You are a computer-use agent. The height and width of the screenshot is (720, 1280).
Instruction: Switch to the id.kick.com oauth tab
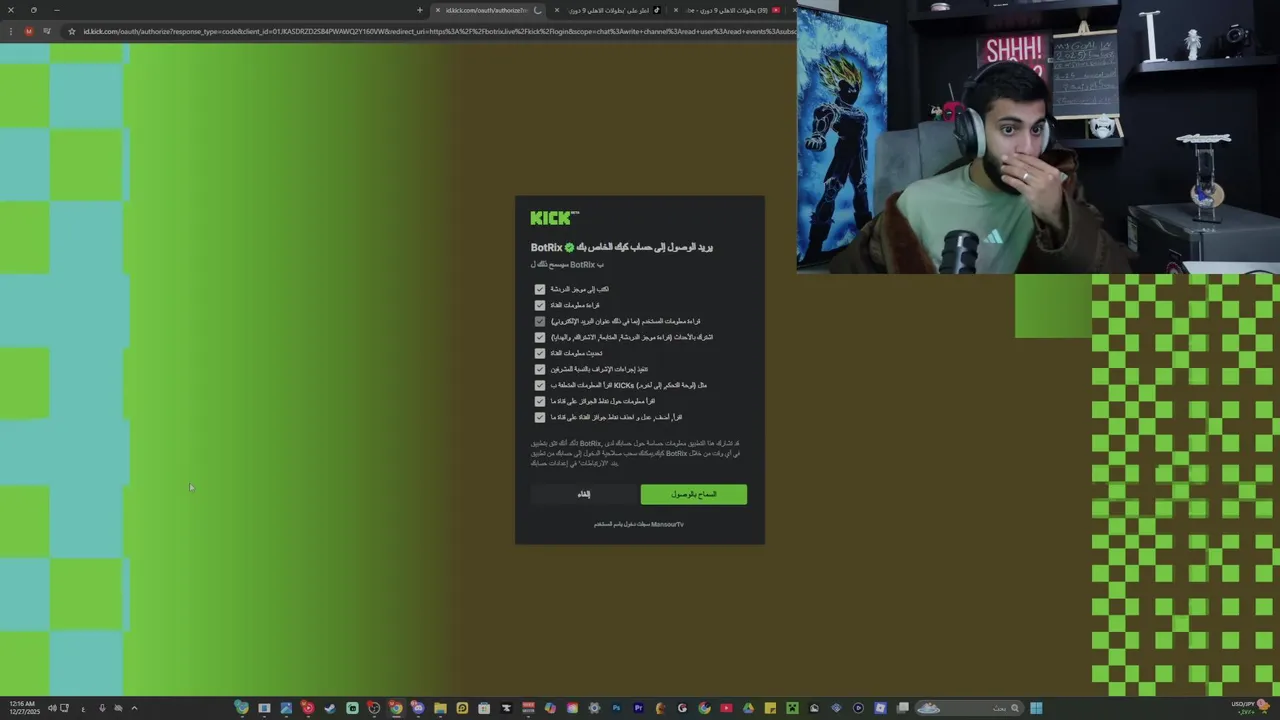[x=487, y=10]
